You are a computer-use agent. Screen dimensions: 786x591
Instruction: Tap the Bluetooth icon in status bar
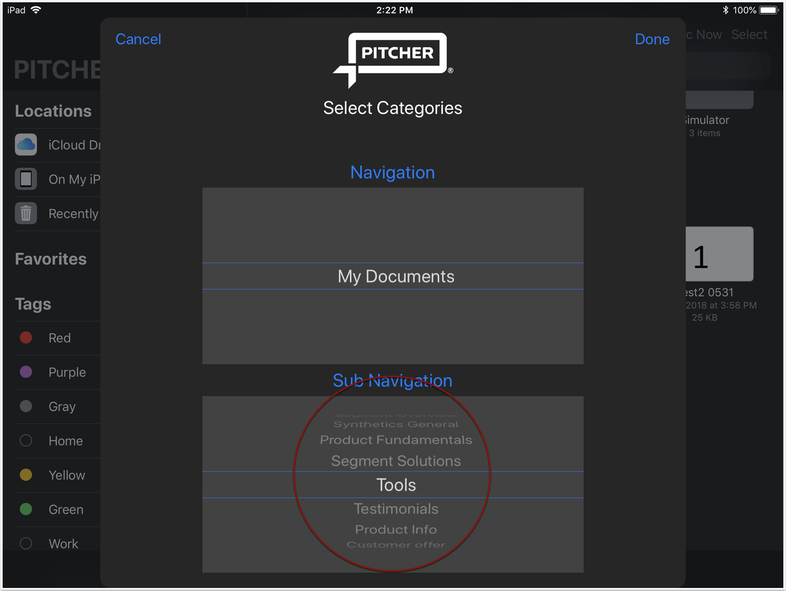[x=724, y=10]
